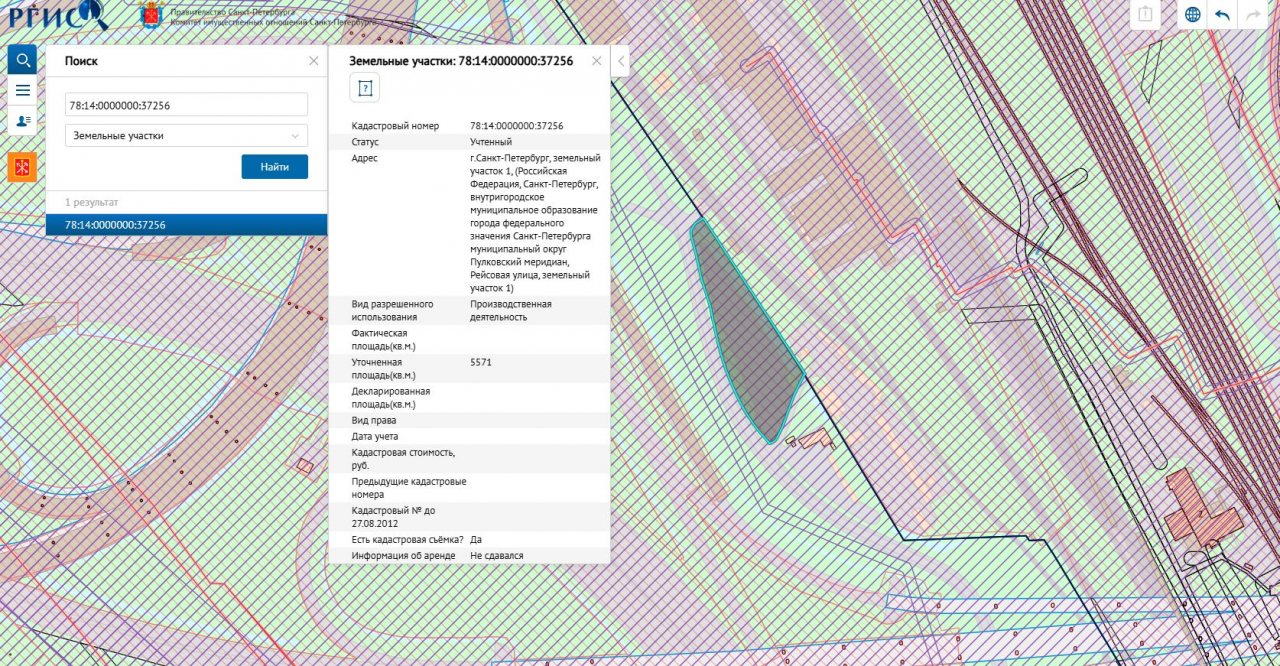The width and height of the screenshot is (1280, 666).
Task: Close the Поиск search panel
Action: click(314, 61)
